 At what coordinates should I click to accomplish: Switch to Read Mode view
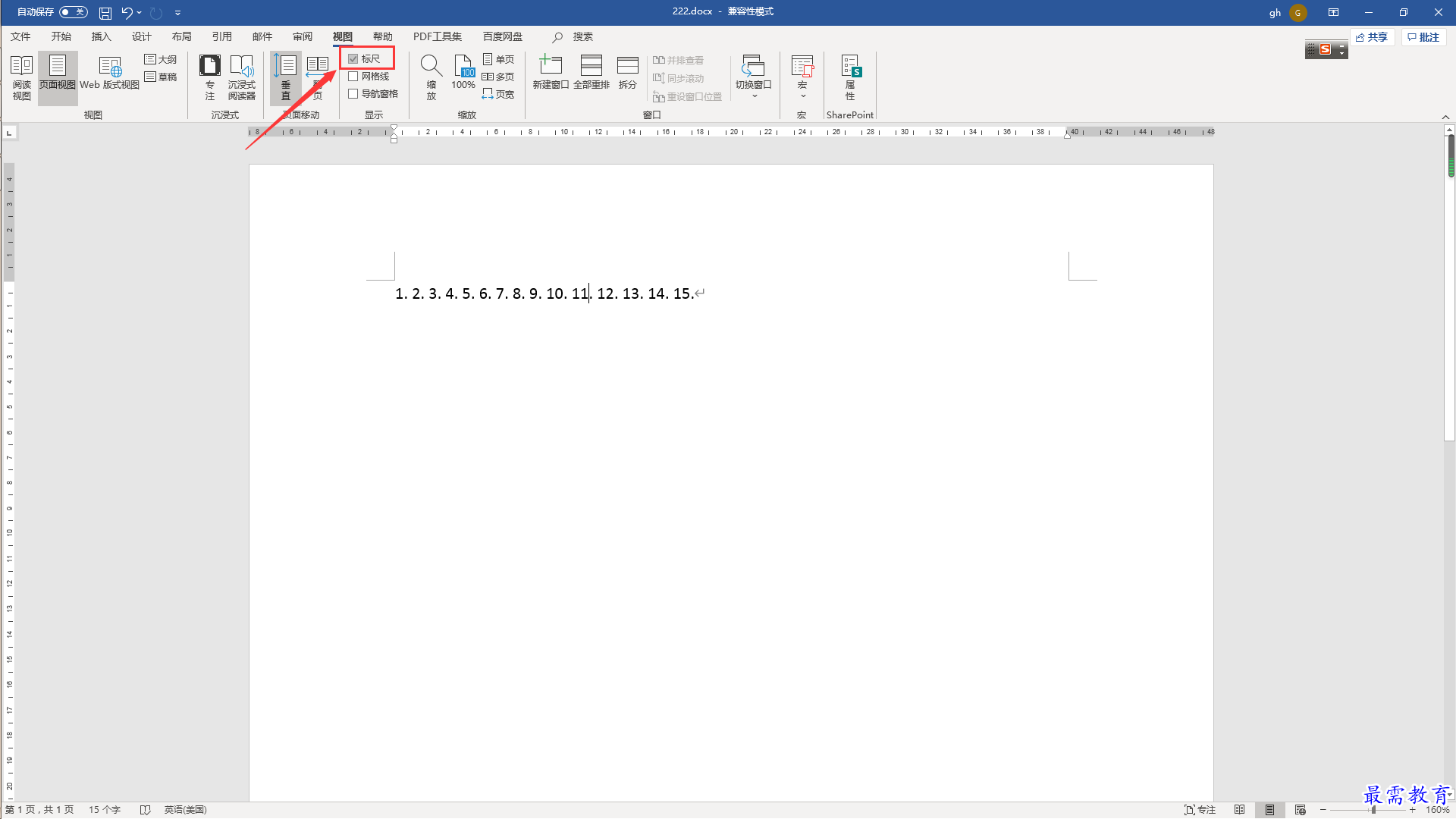[x=22, y=77]
